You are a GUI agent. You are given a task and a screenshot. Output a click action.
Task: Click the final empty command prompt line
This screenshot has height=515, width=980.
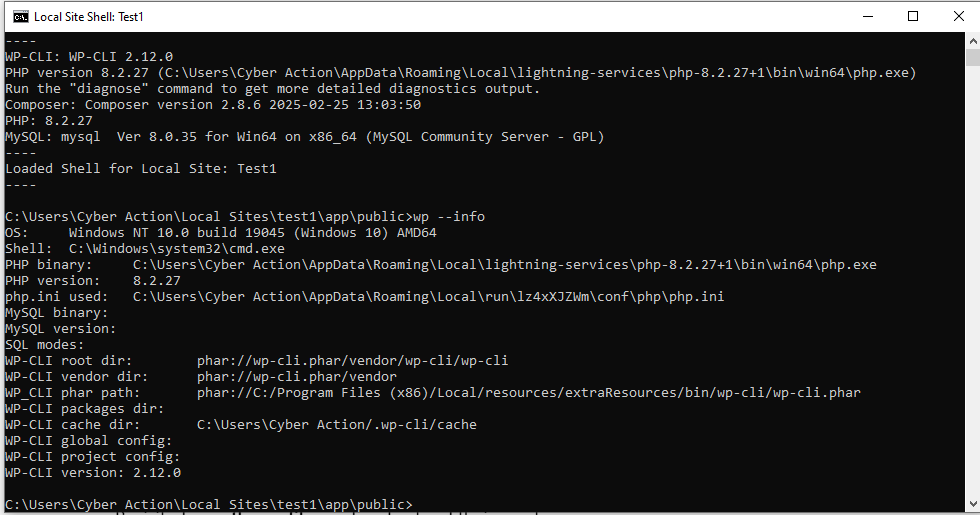[208, 504]
